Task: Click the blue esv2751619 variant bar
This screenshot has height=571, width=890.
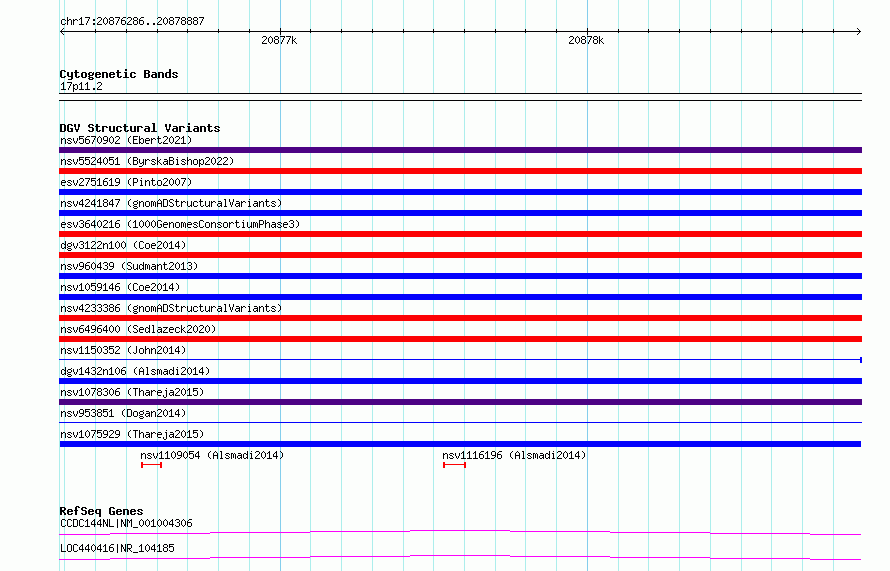Action: pyautogui.click(x=460, y=192)
